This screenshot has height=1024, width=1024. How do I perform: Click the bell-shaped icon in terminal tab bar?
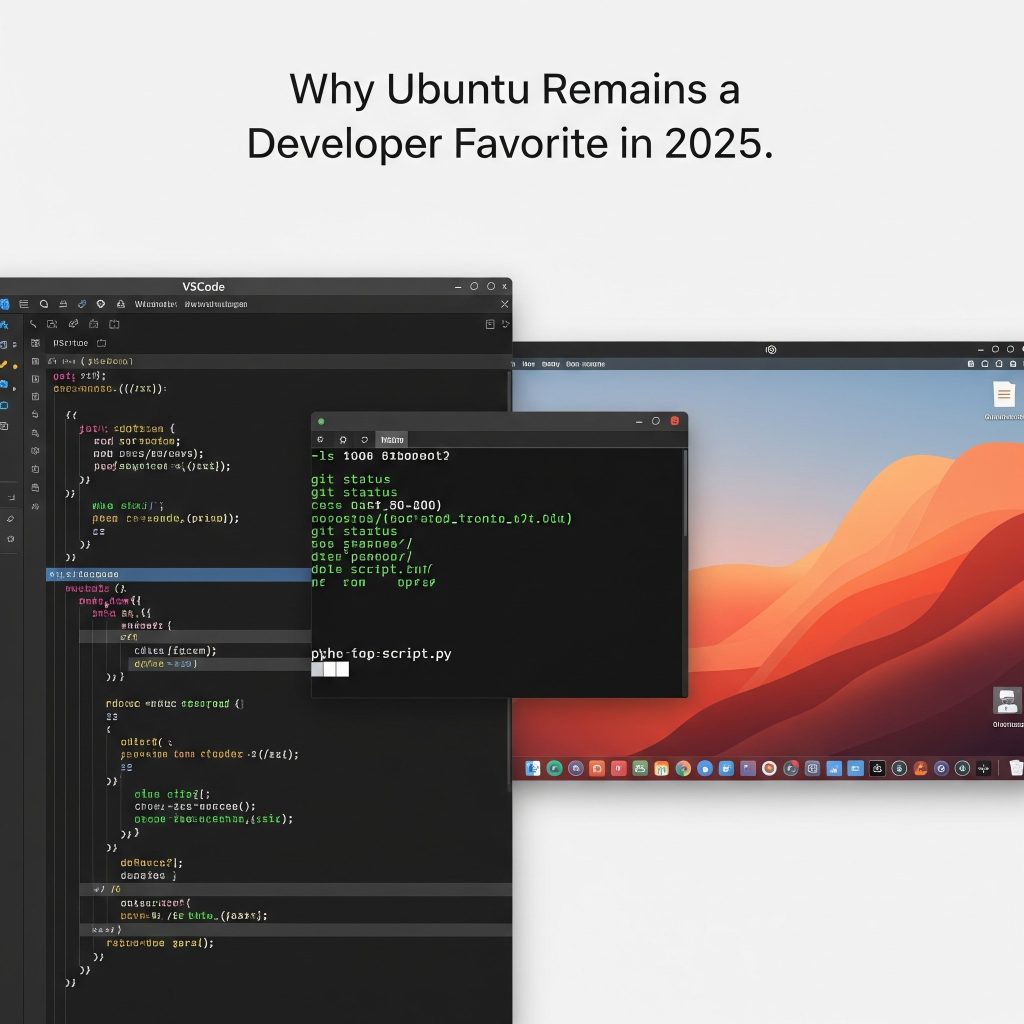pos(343,440)
